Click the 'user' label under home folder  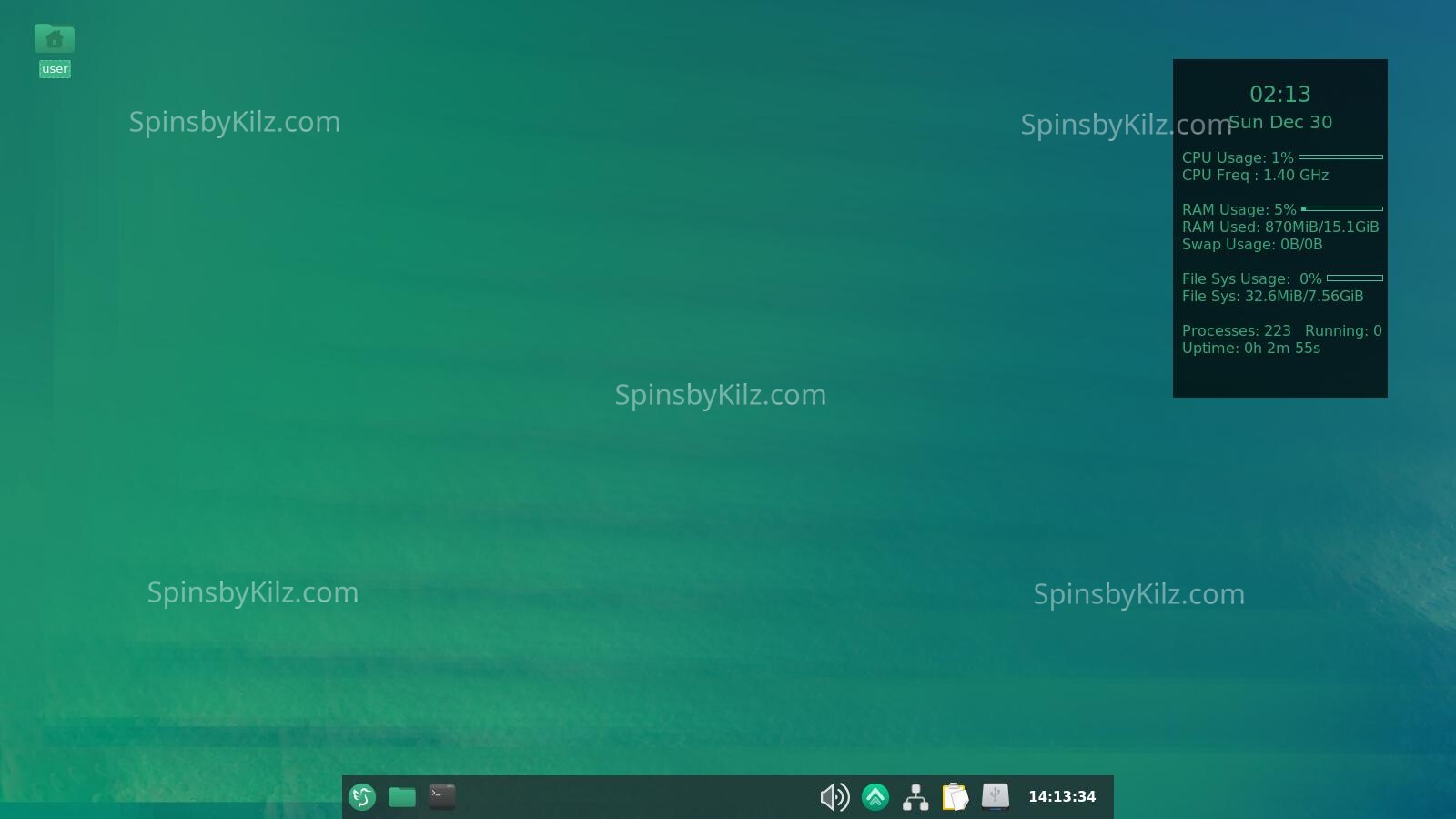[x=55, y=69]
